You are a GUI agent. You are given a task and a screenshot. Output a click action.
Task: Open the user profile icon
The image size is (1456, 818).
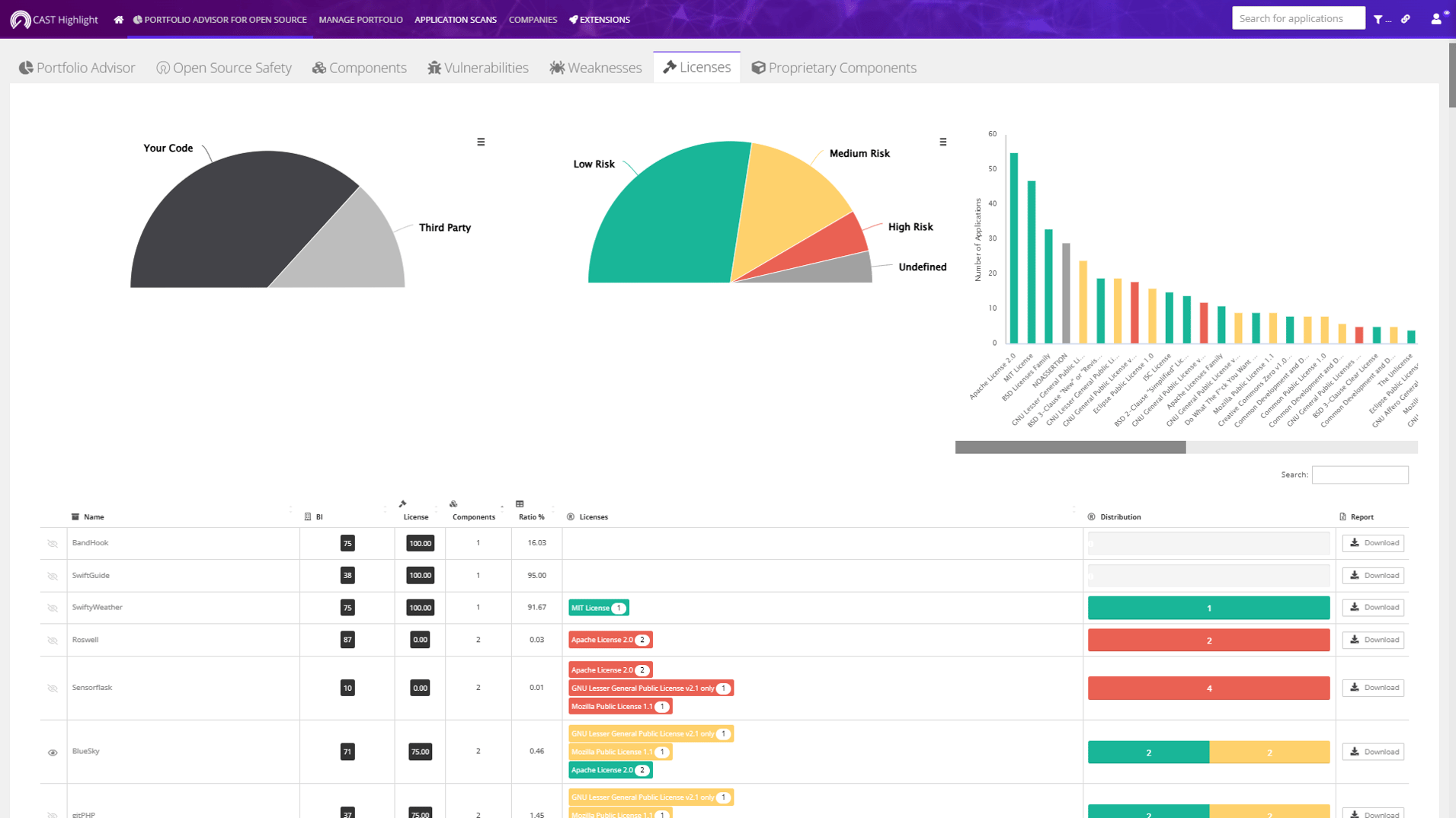1436,20
